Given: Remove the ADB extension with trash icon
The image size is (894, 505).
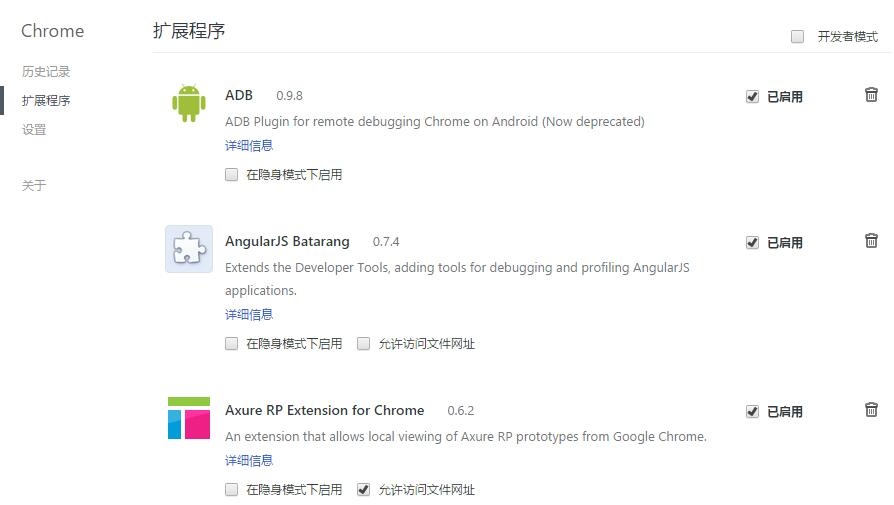Looking at the screenshot, I should tap(871, 95).
